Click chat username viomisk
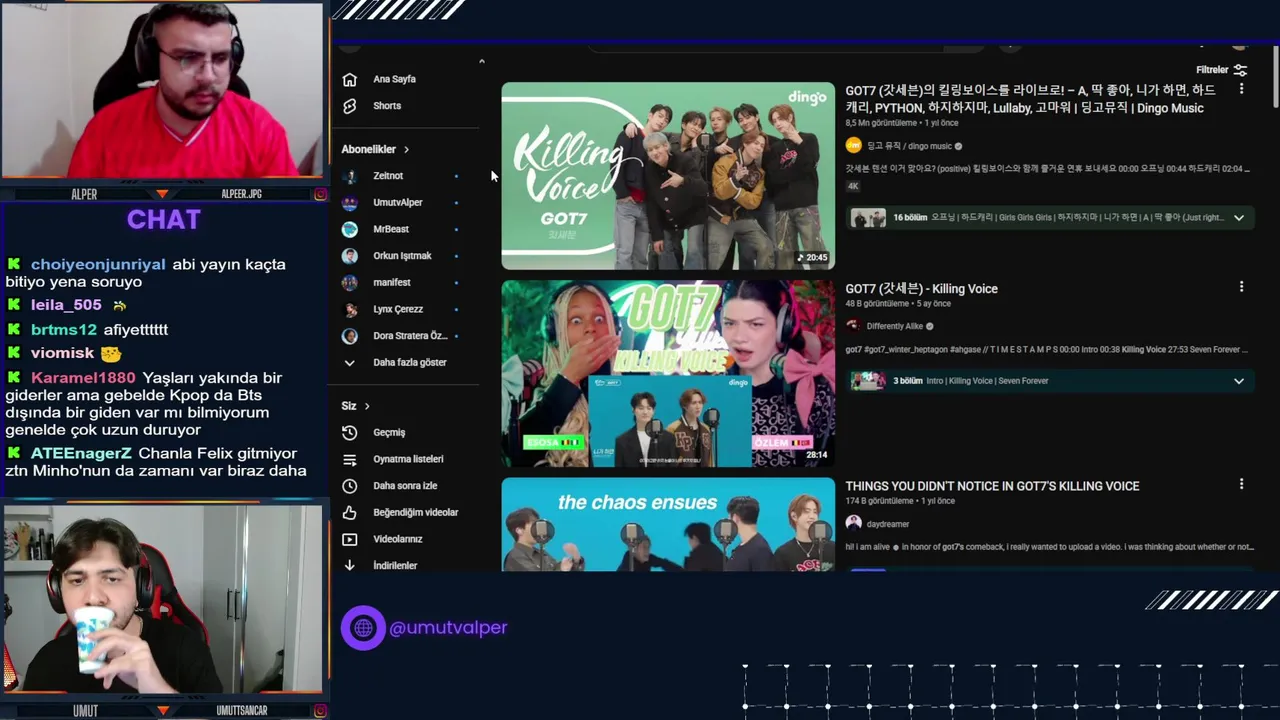This screenshot has height=720, width=1280. (x=62, y=353)
